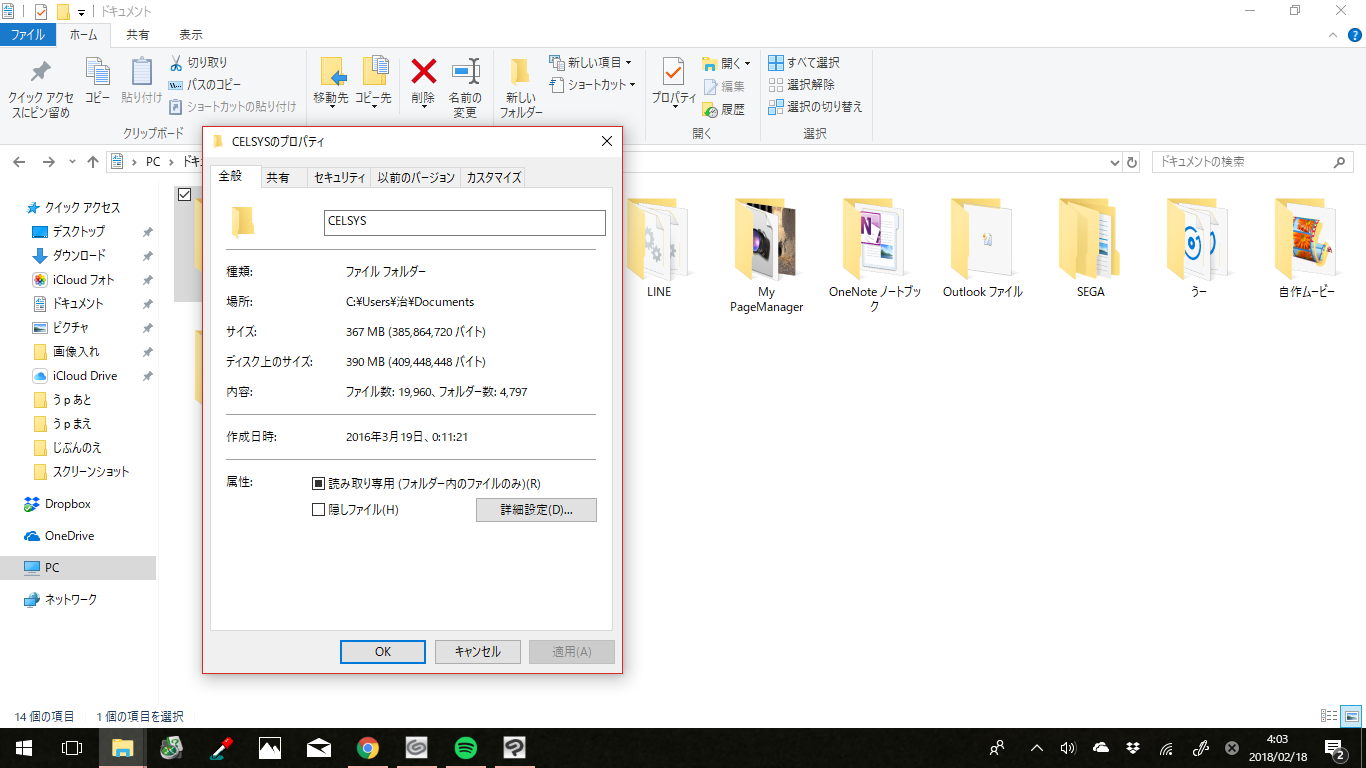Collapse the ribbon with the chevron

[1331, 35]
